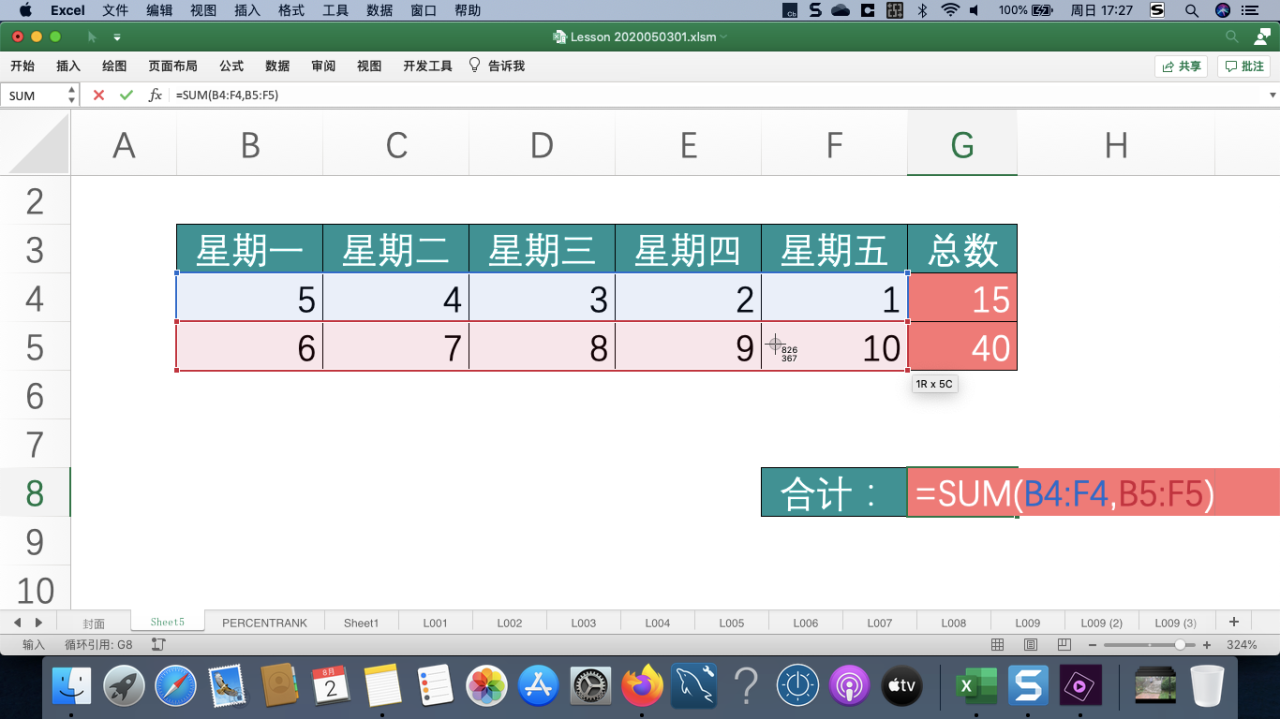Open the insert function fx dialog

coord(155,95)
